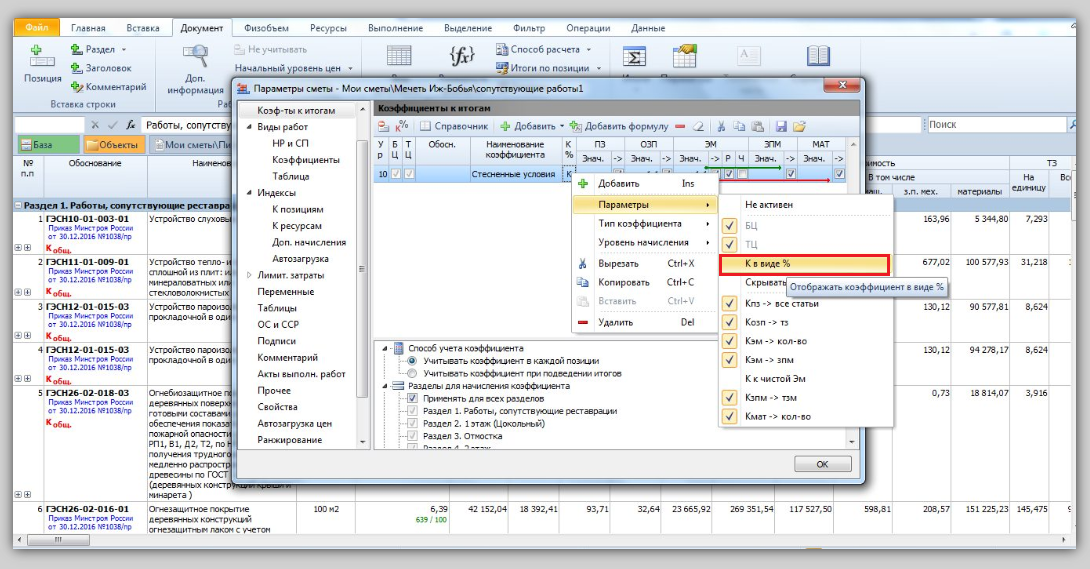Choose Удалить in context menu

(645, 322)
